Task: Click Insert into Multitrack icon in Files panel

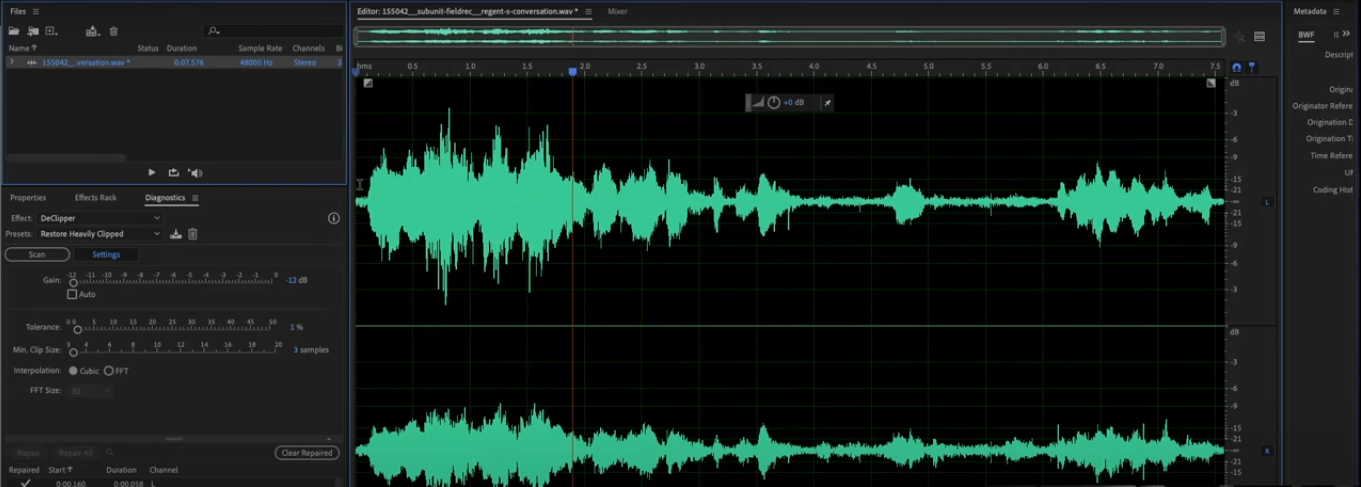Action: coord(93,32)
